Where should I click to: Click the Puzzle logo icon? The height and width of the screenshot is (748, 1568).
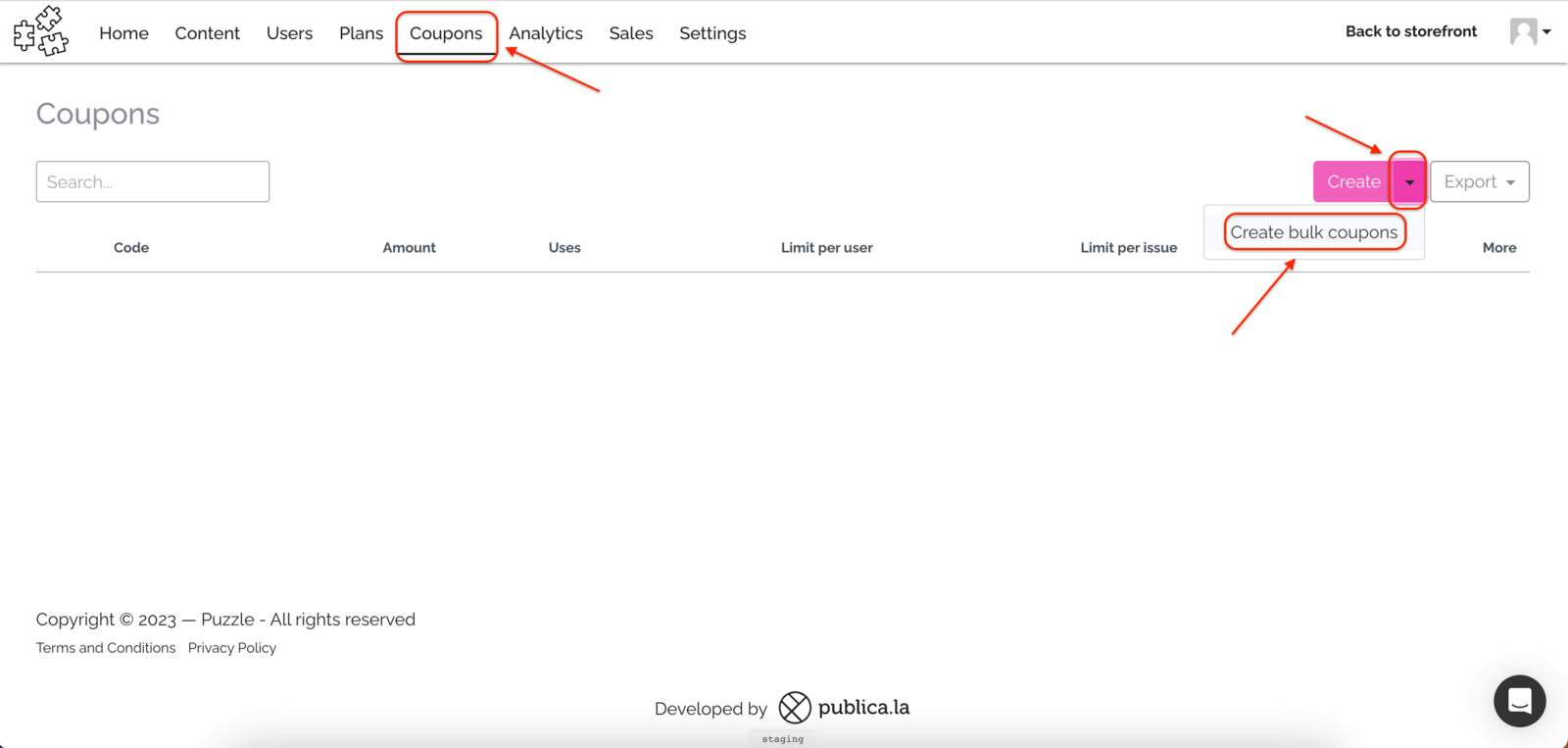pyautogui.click(x=41, y=31)
